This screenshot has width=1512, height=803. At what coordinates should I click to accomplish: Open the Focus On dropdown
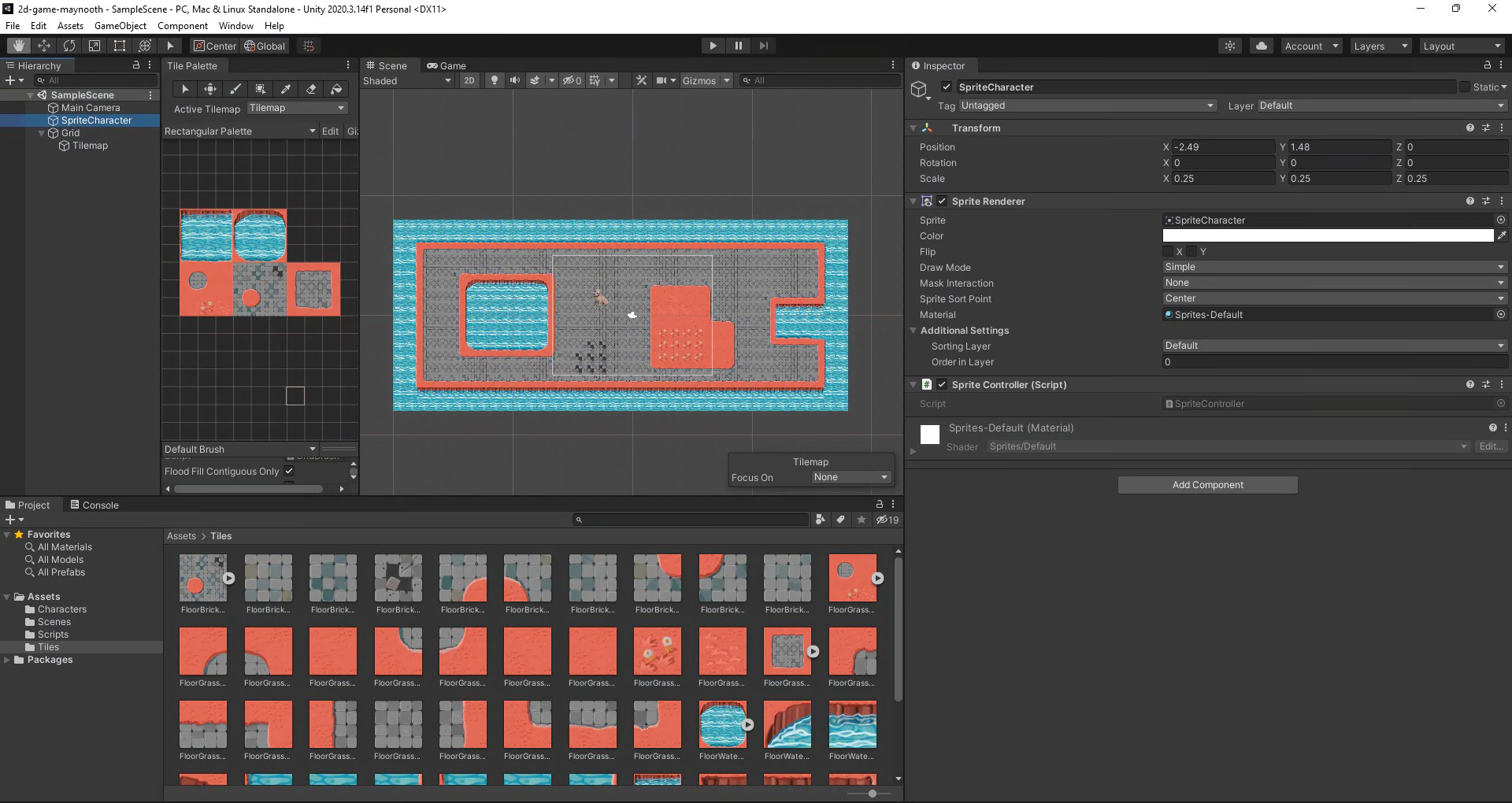[x=851, y=477]
